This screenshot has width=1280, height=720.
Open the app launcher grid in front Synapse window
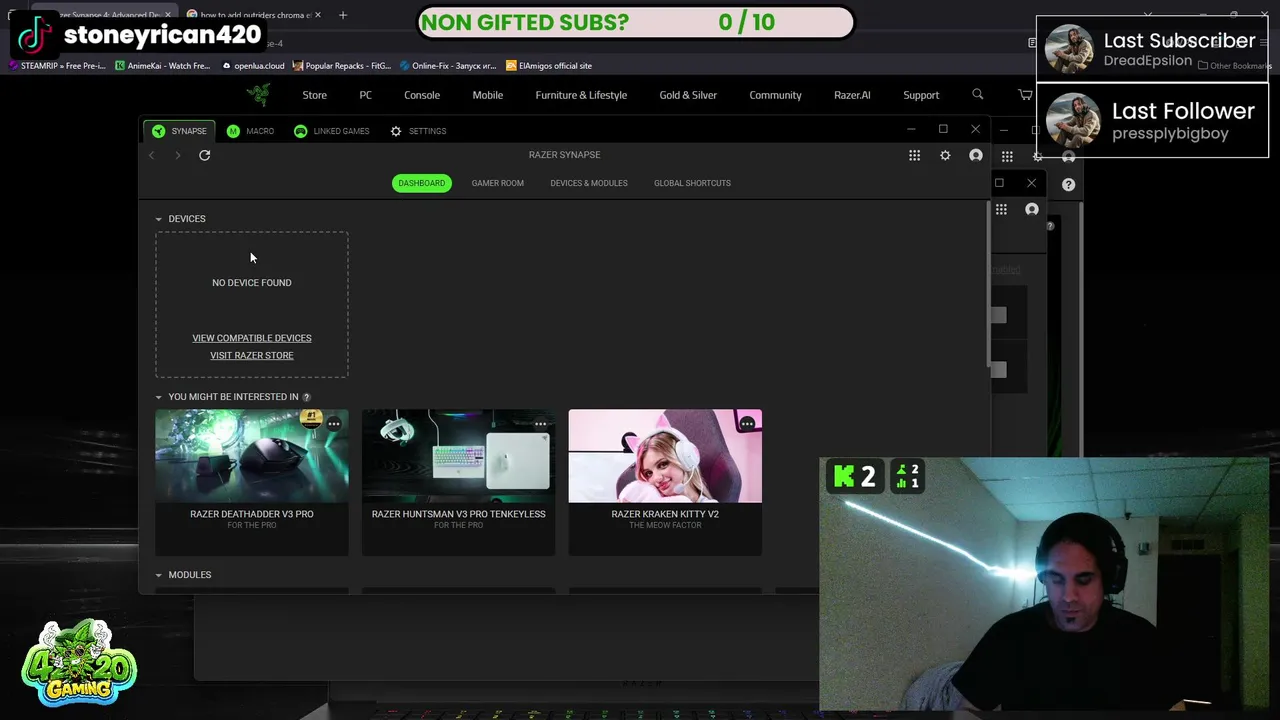point(914,155)
